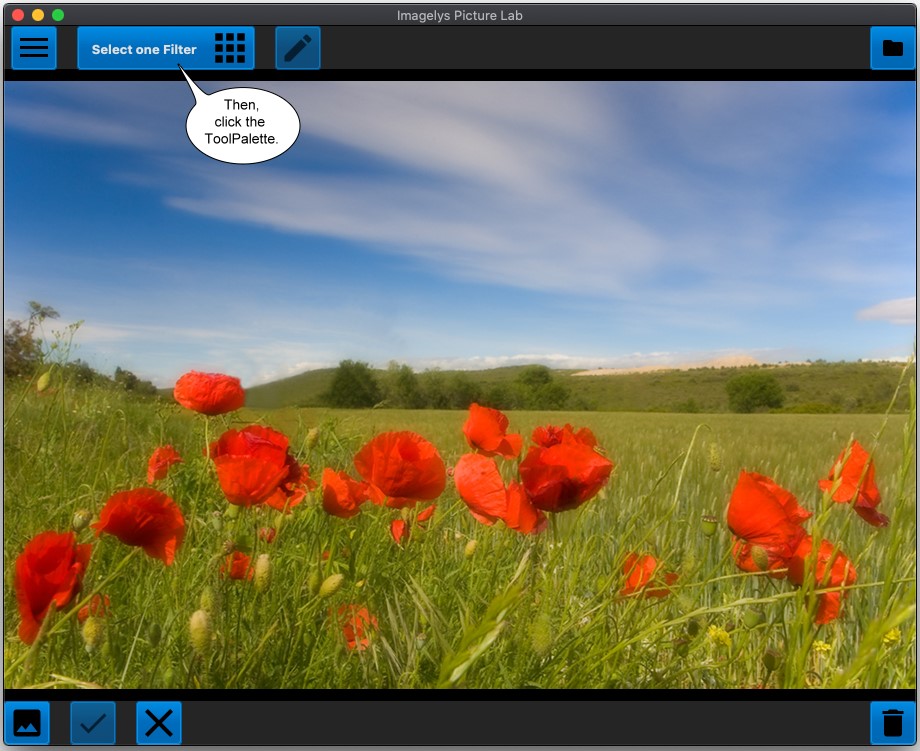This screenshot has height=751, width=920.
Task: Maximize window with green button
Action: tap(58, 15)
